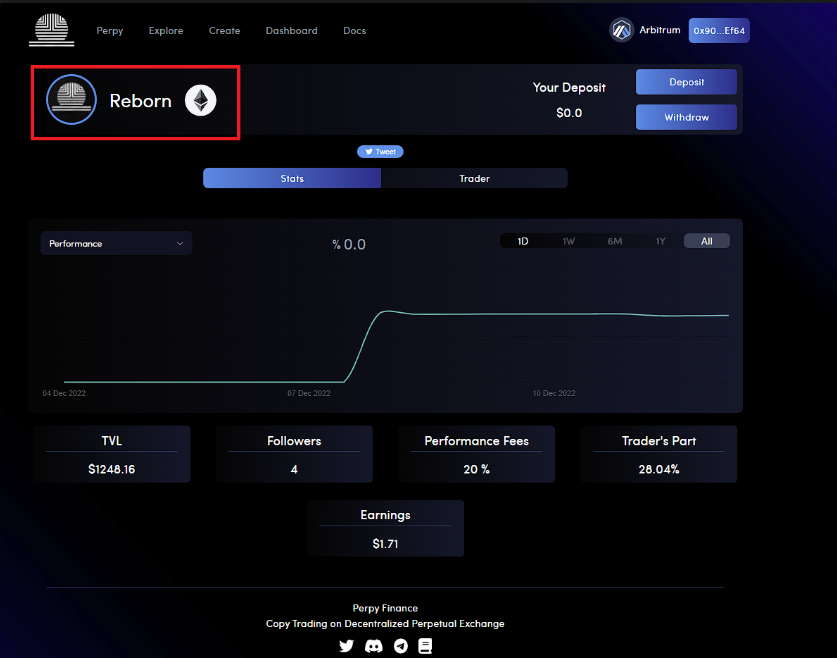This screenshot has width=837, height=658.
Task: Switch to the Trader tab
Action: [x=474, y=178]
